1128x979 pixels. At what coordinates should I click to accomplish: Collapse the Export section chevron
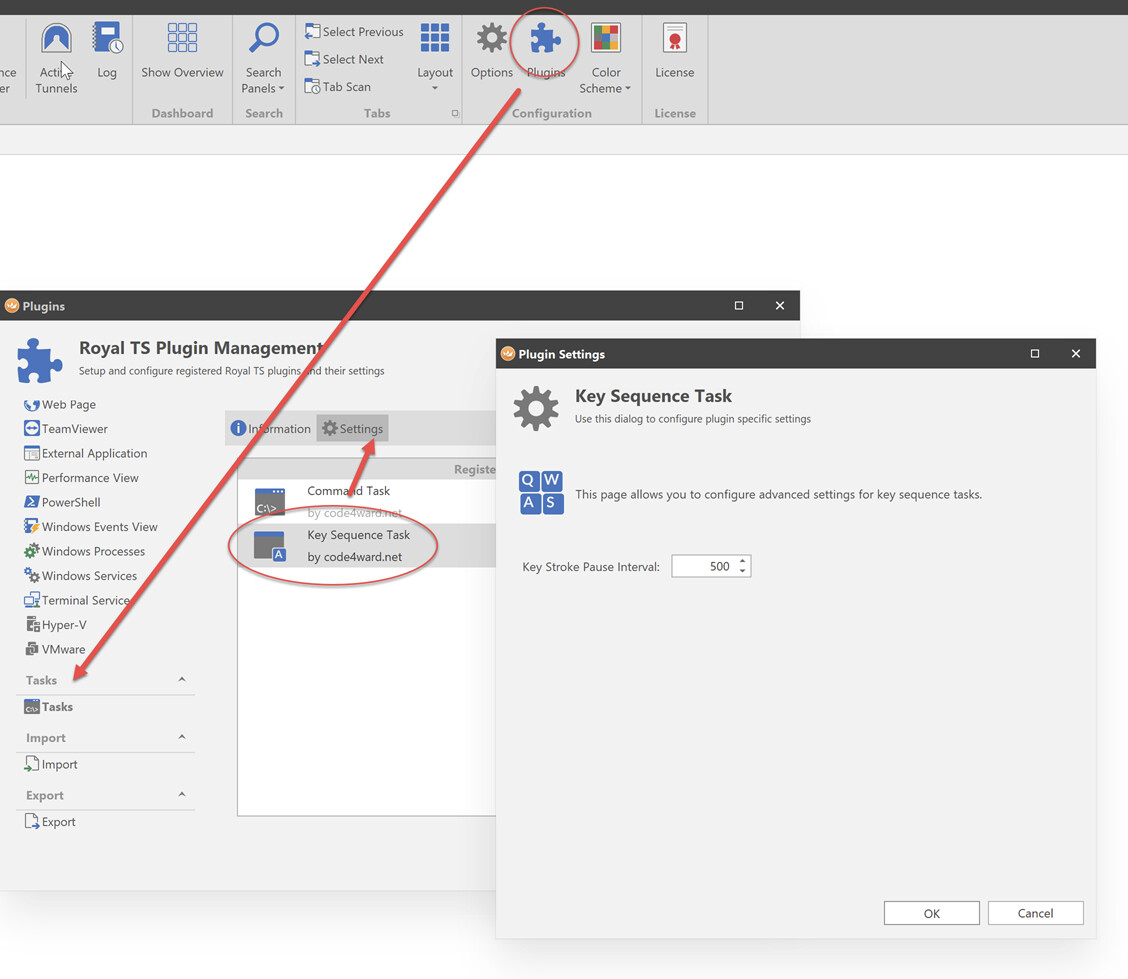182,795
